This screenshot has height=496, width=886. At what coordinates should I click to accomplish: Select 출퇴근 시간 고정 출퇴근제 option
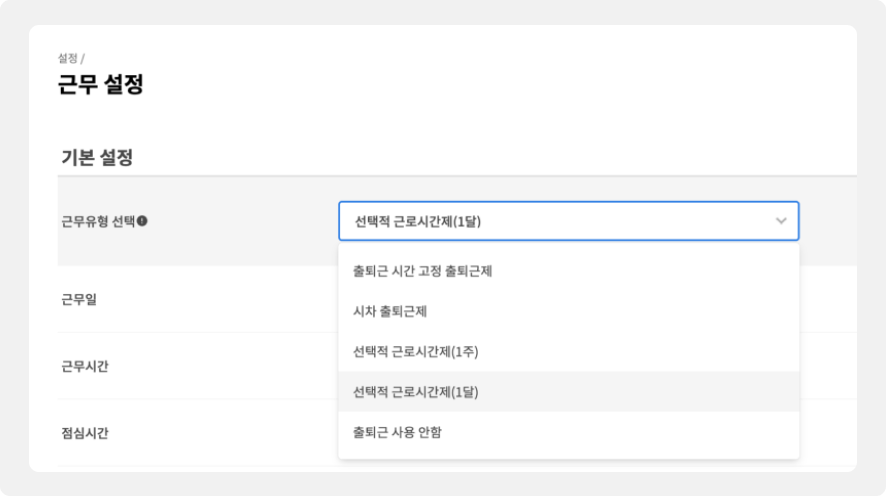pos(423,271)
